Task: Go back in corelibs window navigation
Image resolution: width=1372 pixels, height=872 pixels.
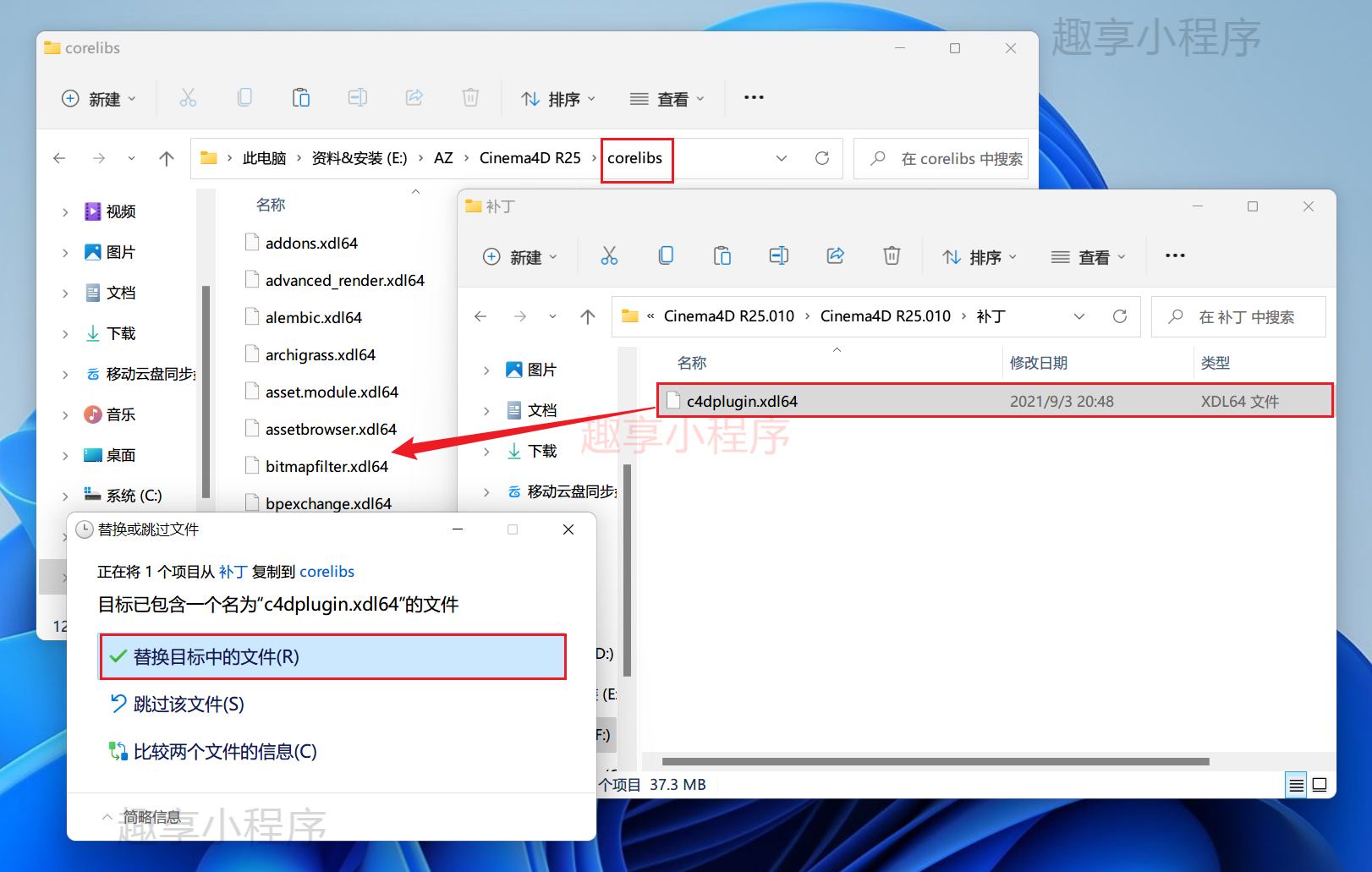Action: (59, 158)
